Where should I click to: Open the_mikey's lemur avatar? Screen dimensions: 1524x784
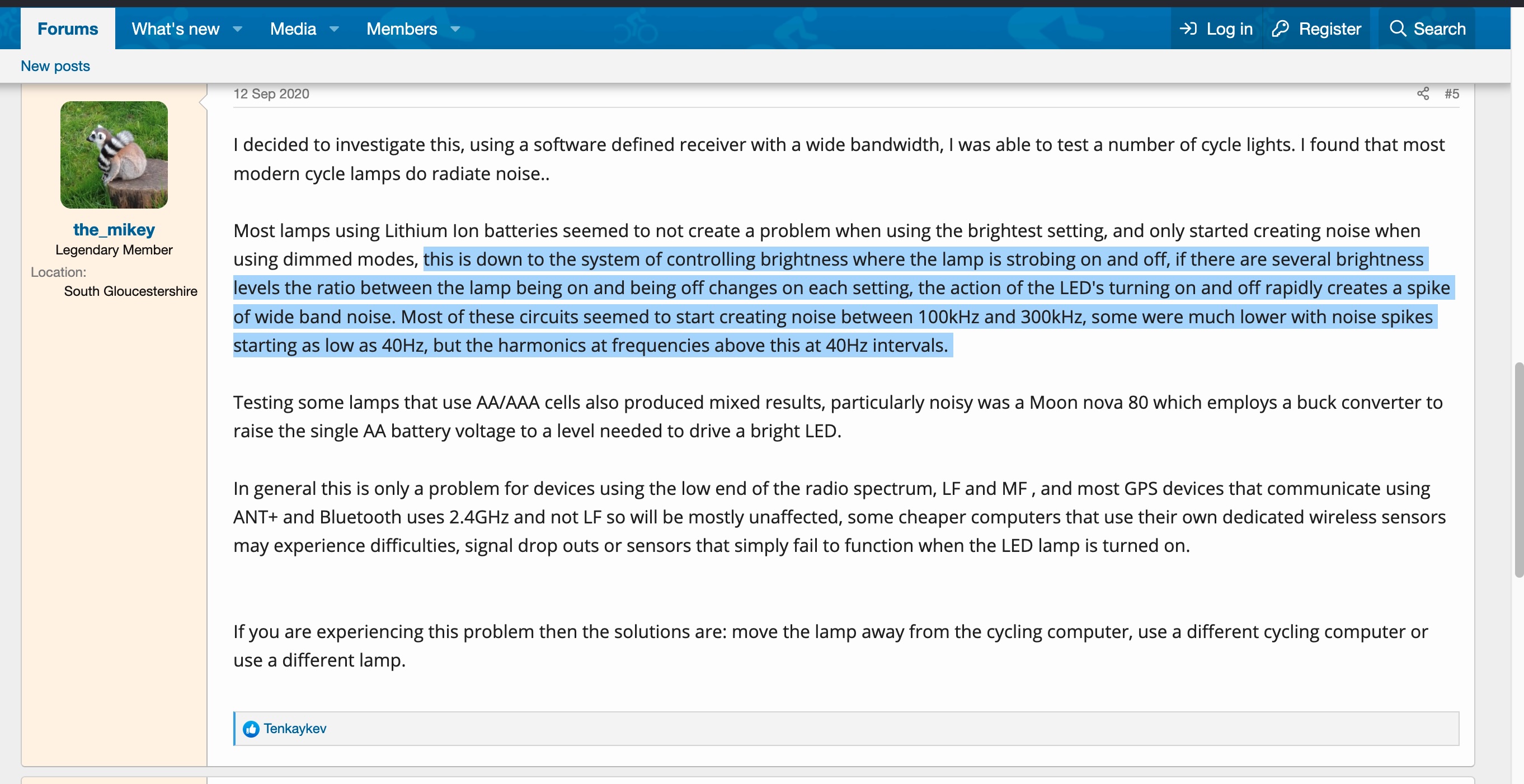point(114,154)
